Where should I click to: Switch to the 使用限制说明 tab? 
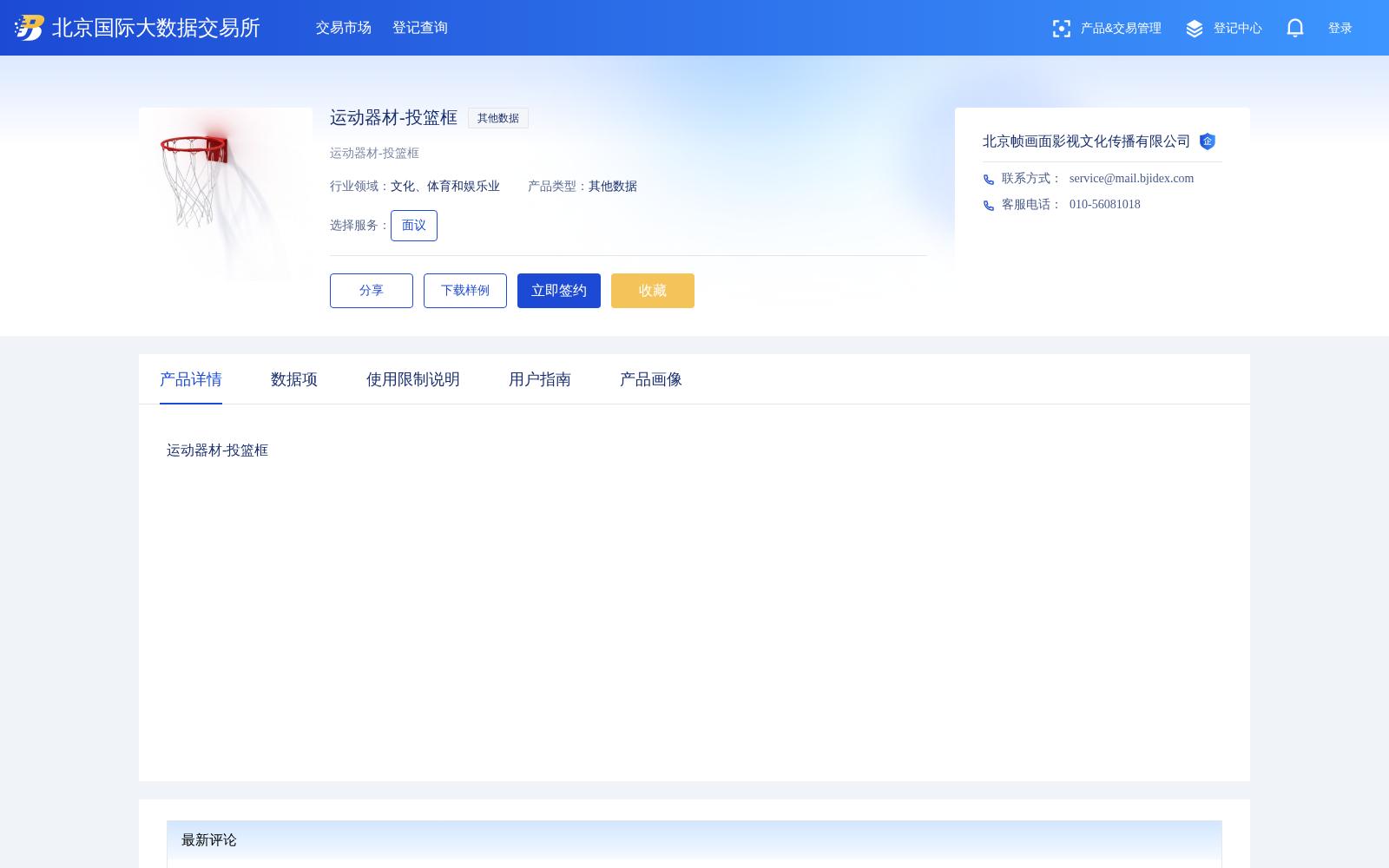tap(413, 379)
